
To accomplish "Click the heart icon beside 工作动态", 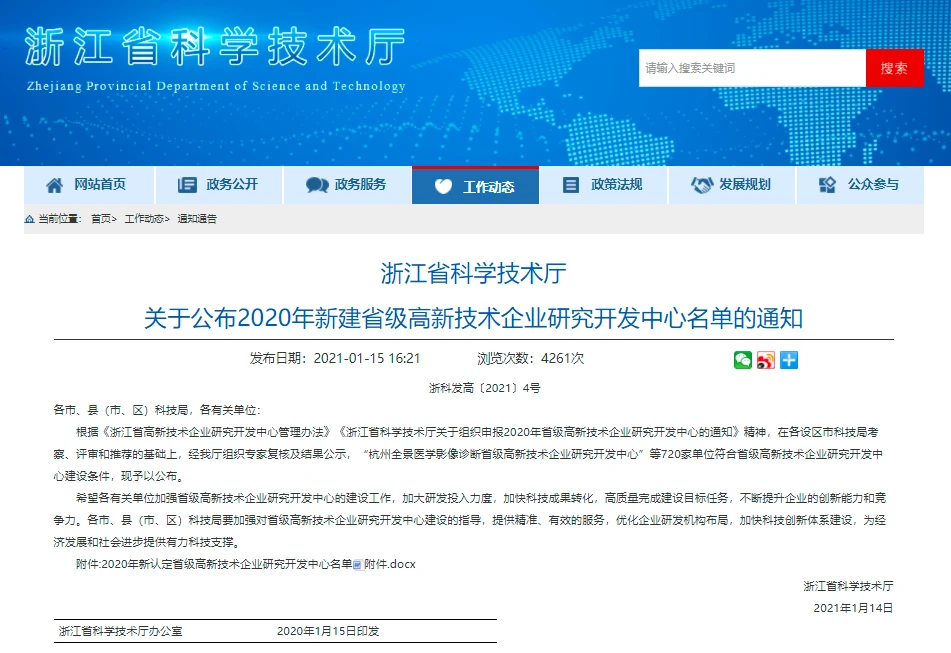I will [x=444, y=186].
